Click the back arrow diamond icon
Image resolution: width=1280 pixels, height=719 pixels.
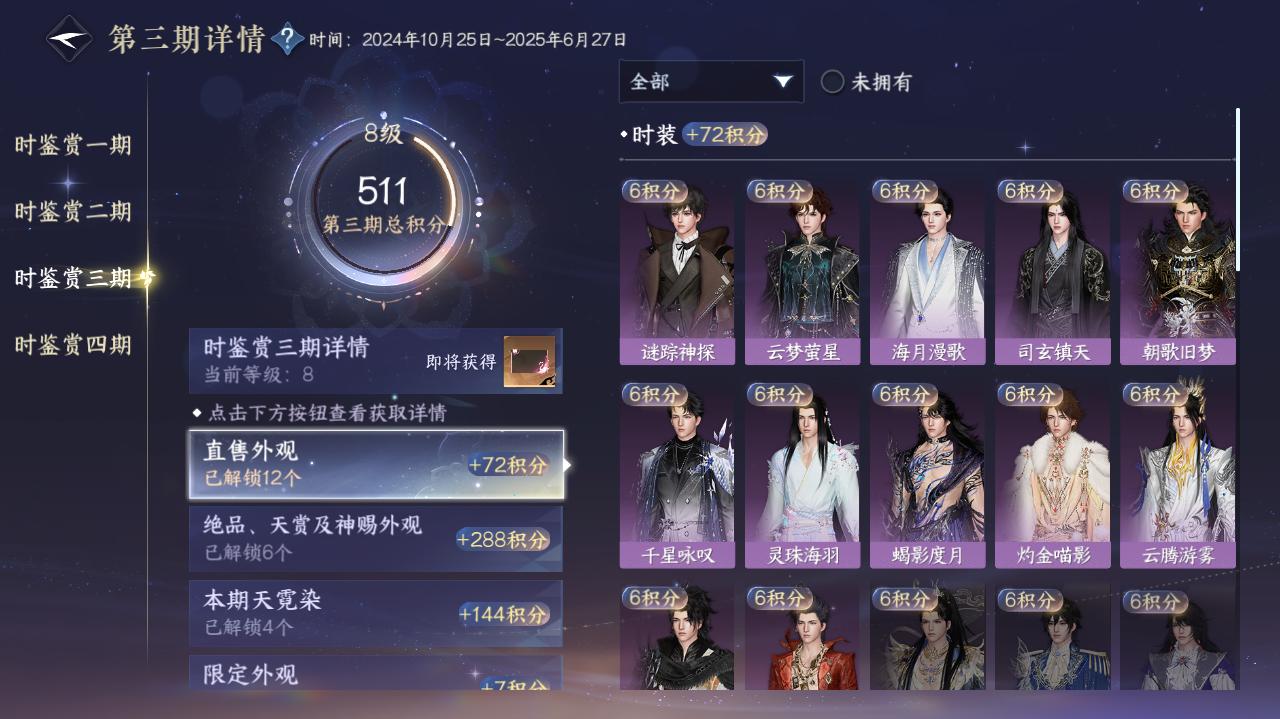(69, 39)
